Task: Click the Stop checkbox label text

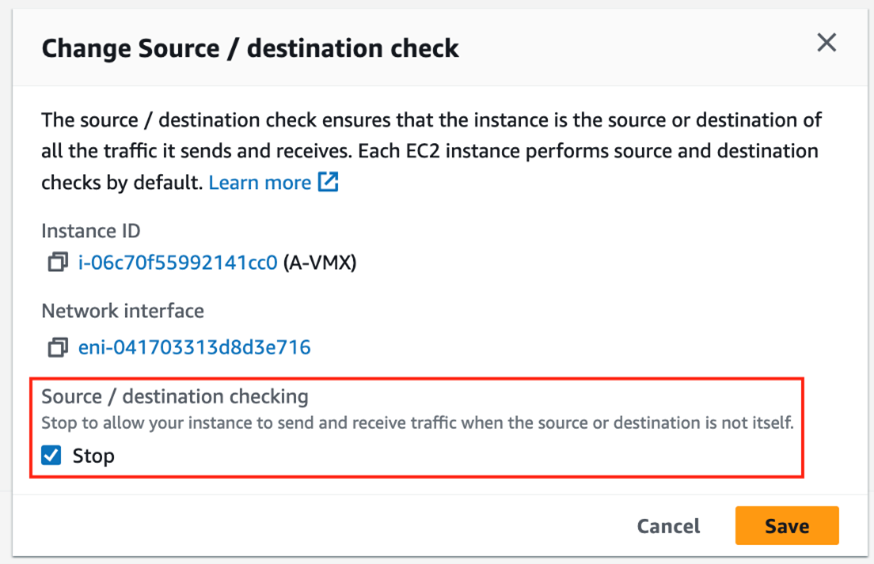Action: [94, 456]
